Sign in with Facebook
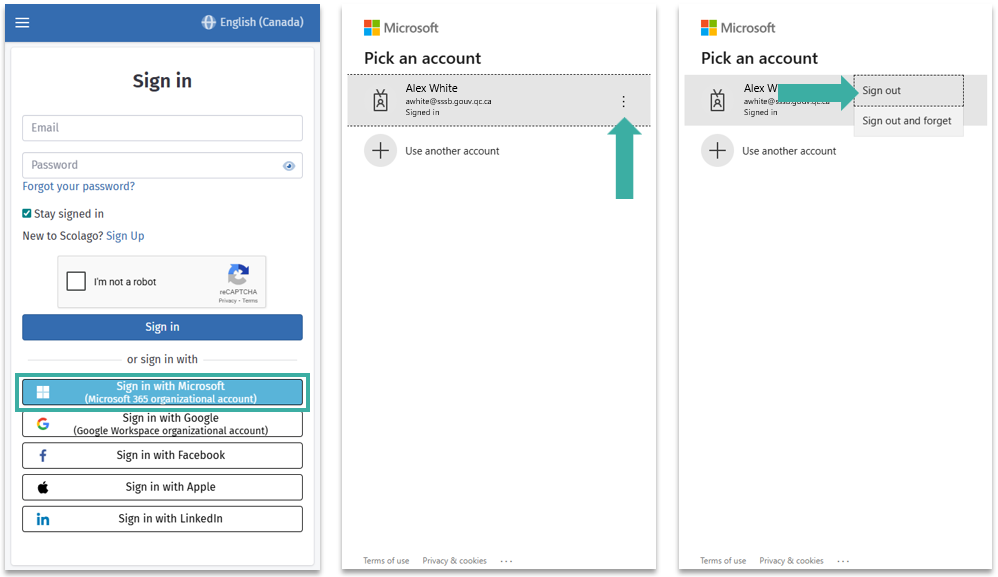This screenshot has width=998, height=577. click(162, 455)
